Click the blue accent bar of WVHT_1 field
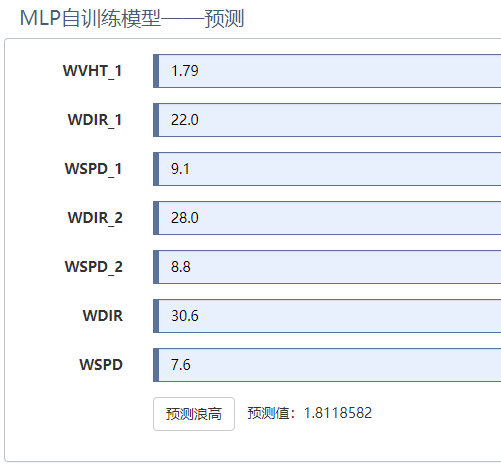 (x=156, y=71)
